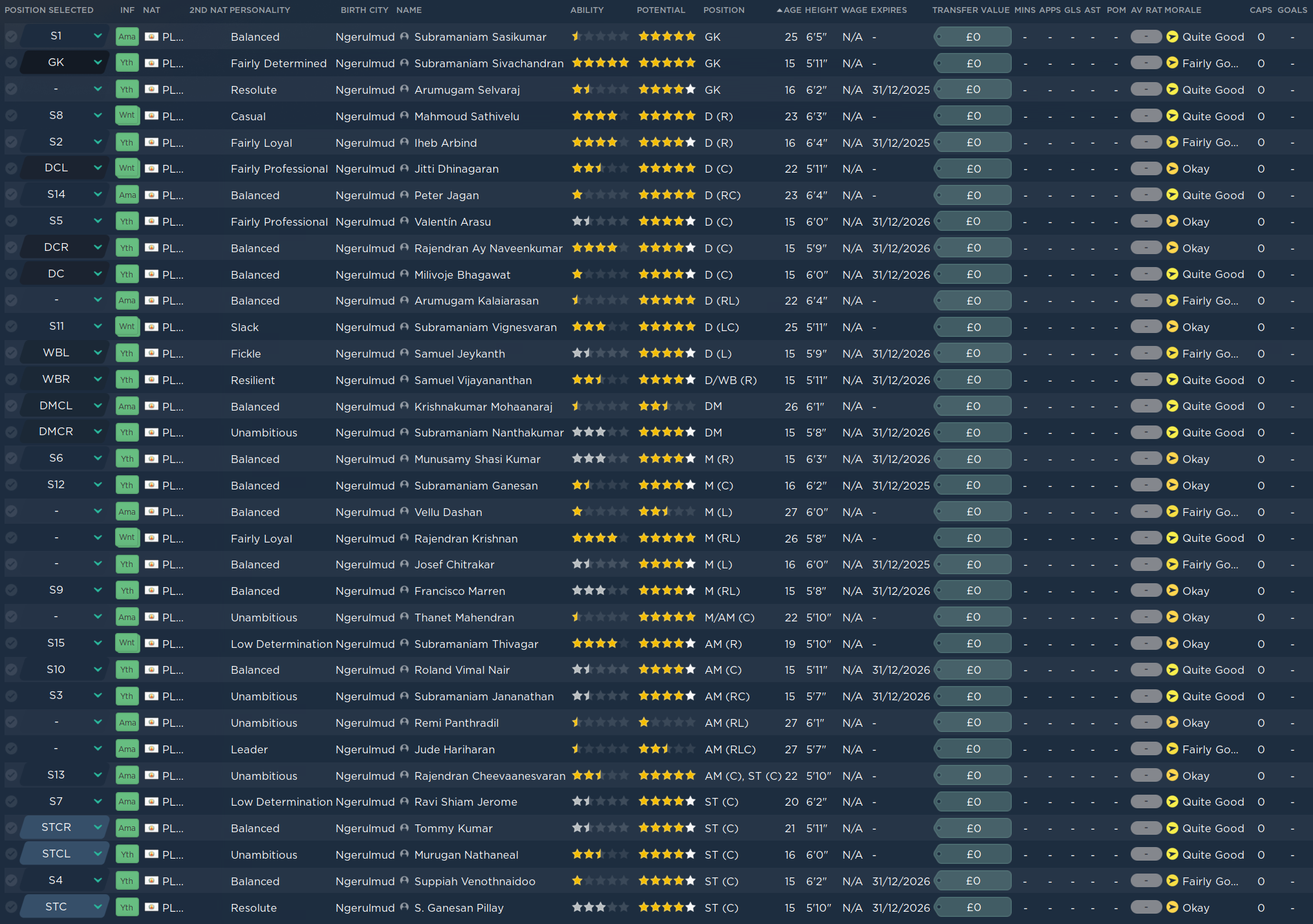Click the person icon beside Francisco Marren
Image resolution: width=1313 pixels, height=924 pixels.
tap(404, 590)
